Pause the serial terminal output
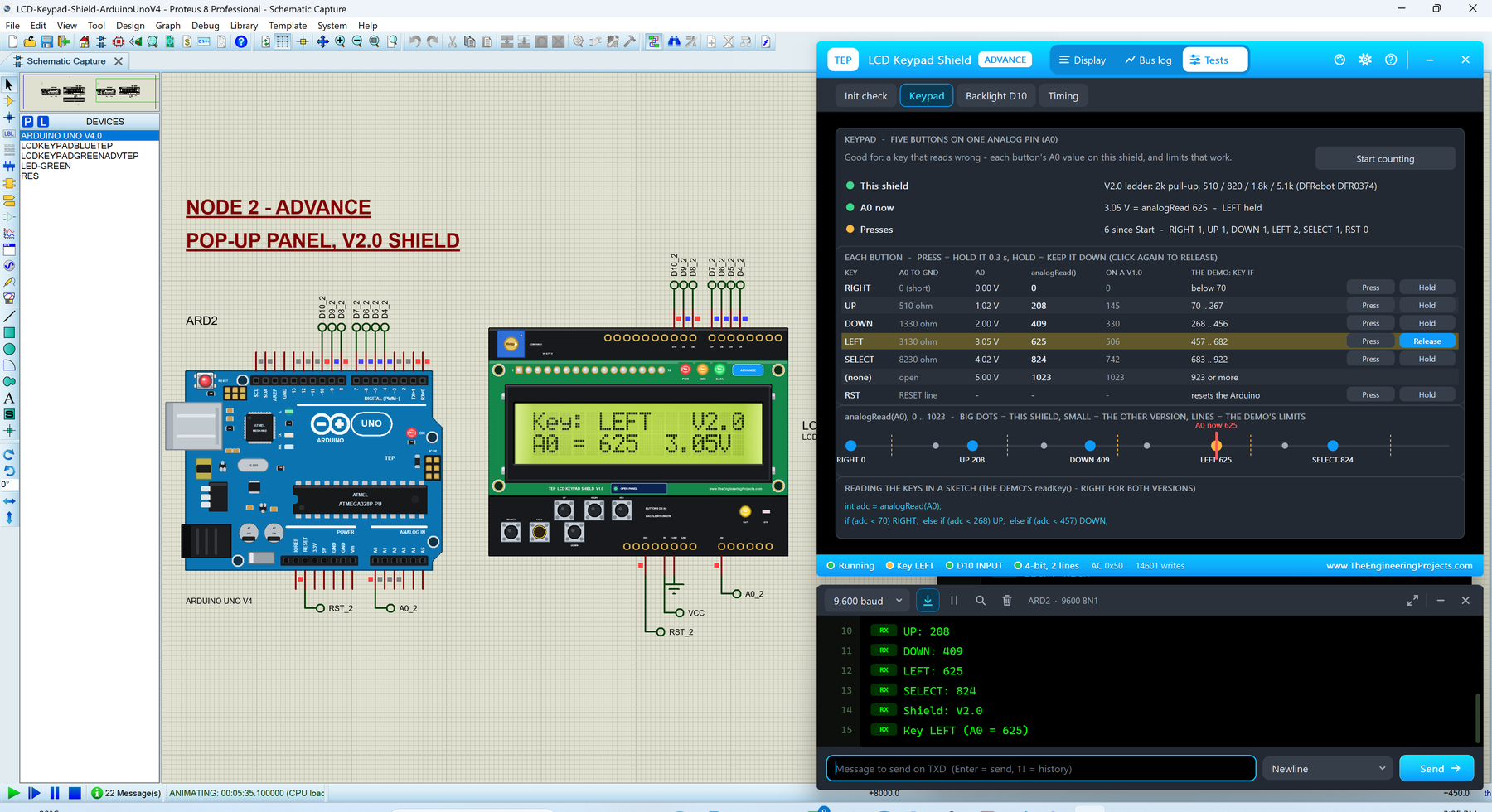Screen dimensions: 1492x812 tap(954, 601)
